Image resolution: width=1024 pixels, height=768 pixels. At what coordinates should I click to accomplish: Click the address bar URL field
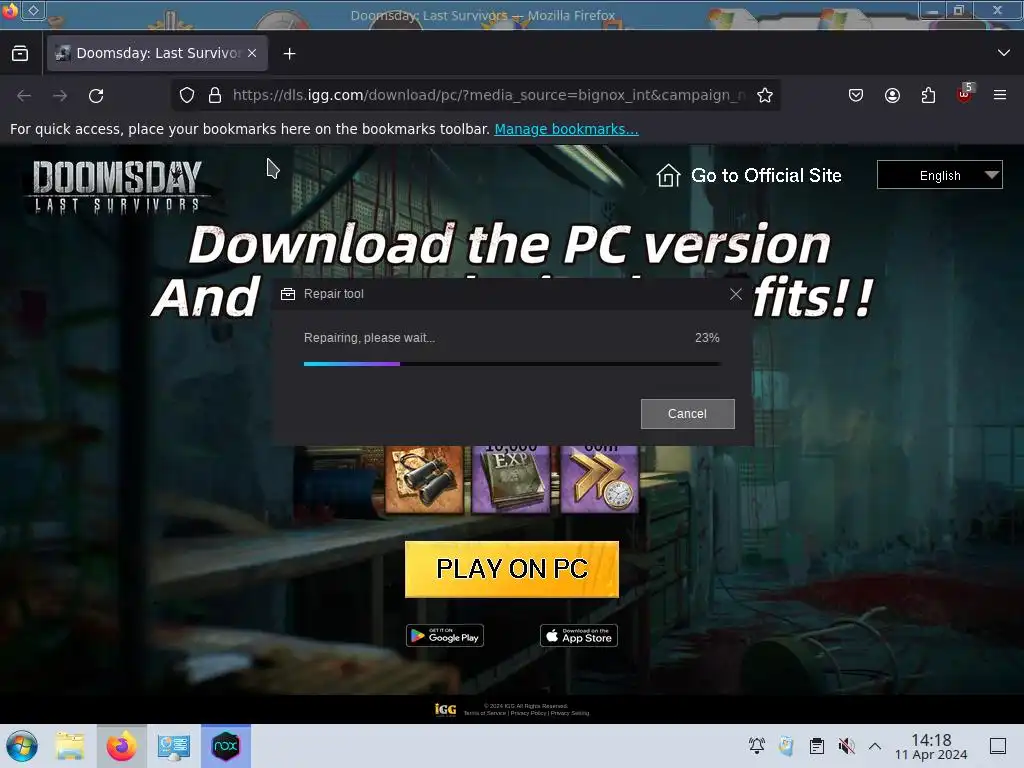(488, 95)
